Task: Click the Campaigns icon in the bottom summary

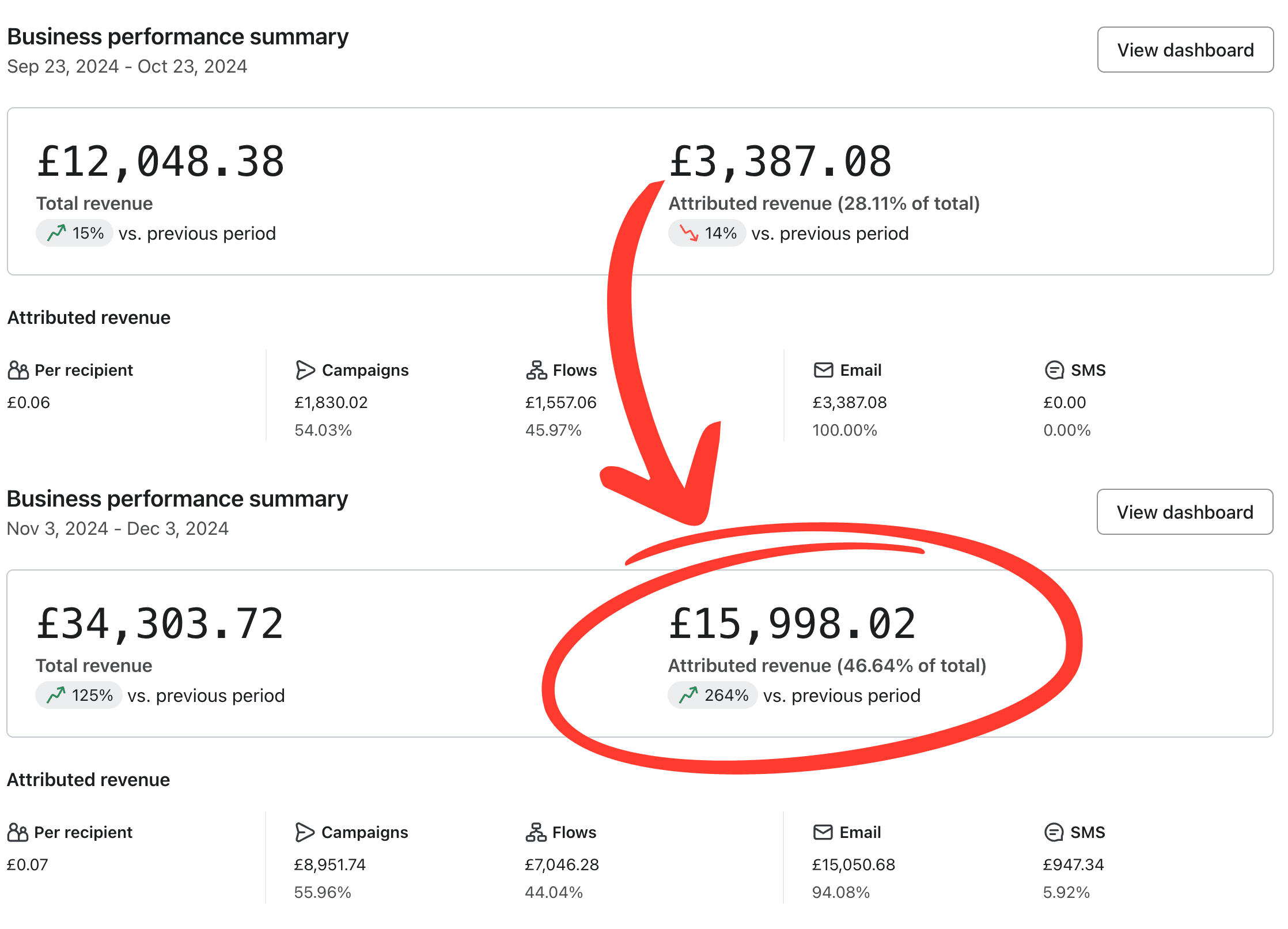Action: (304, 832)
